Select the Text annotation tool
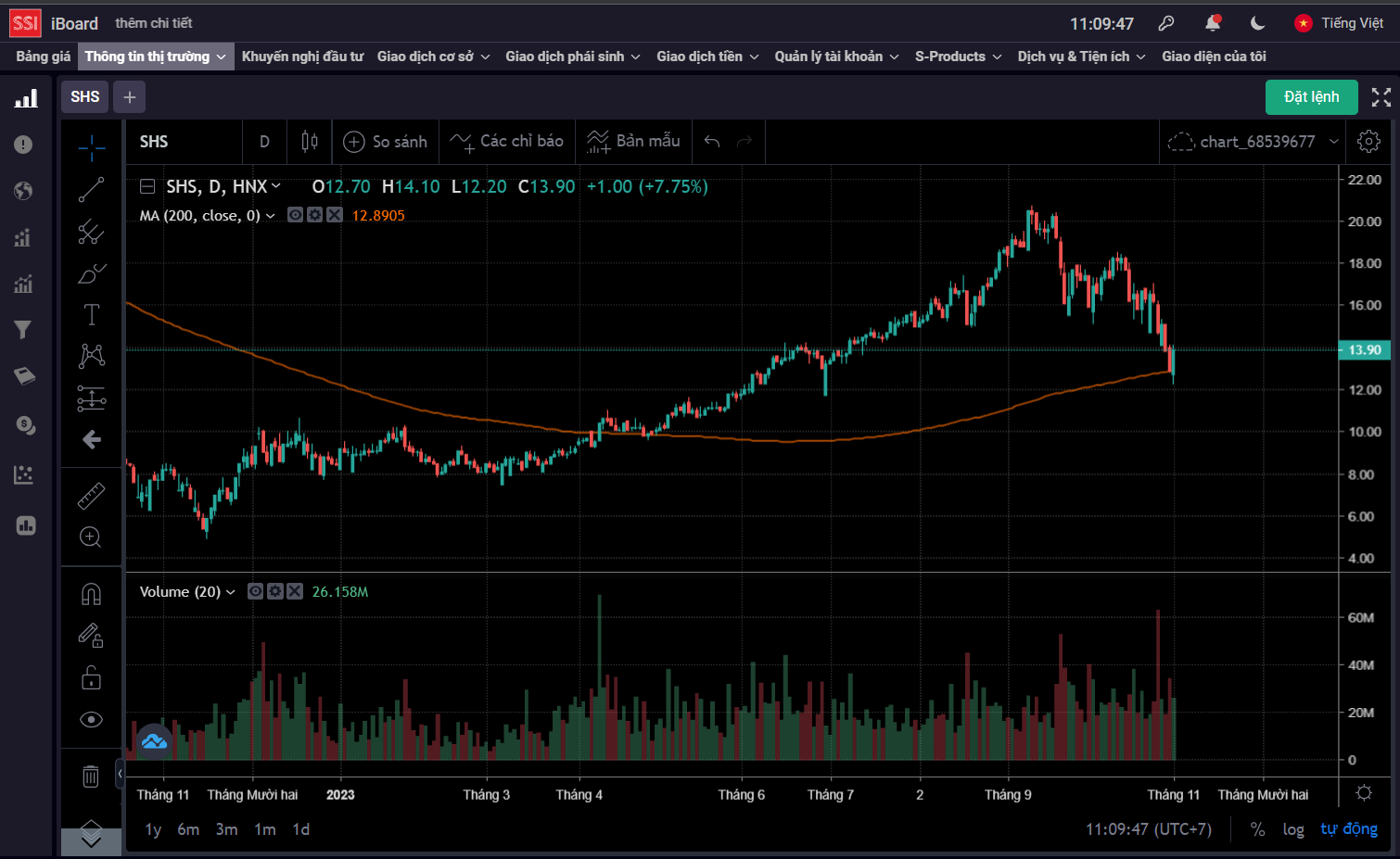1400x859 pixels. tap(91, 315)
